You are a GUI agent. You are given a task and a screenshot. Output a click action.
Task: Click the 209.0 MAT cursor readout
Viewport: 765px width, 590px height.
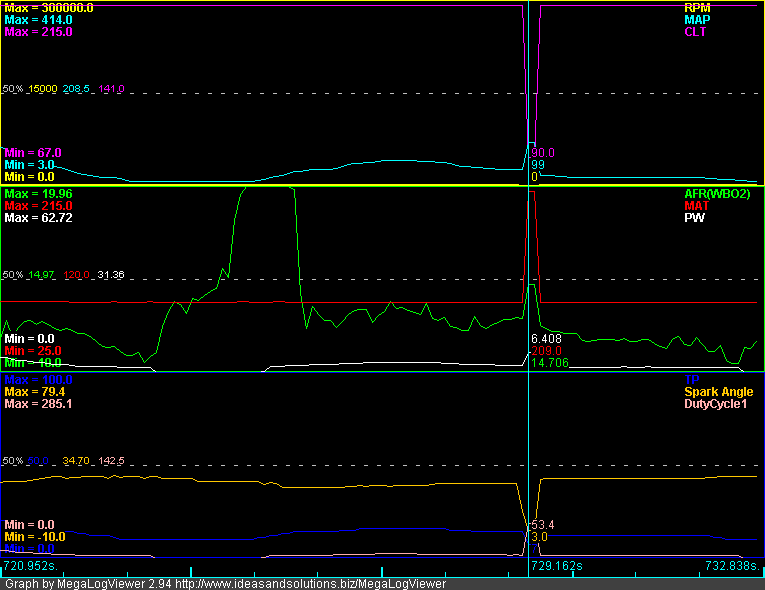[546, 351]
